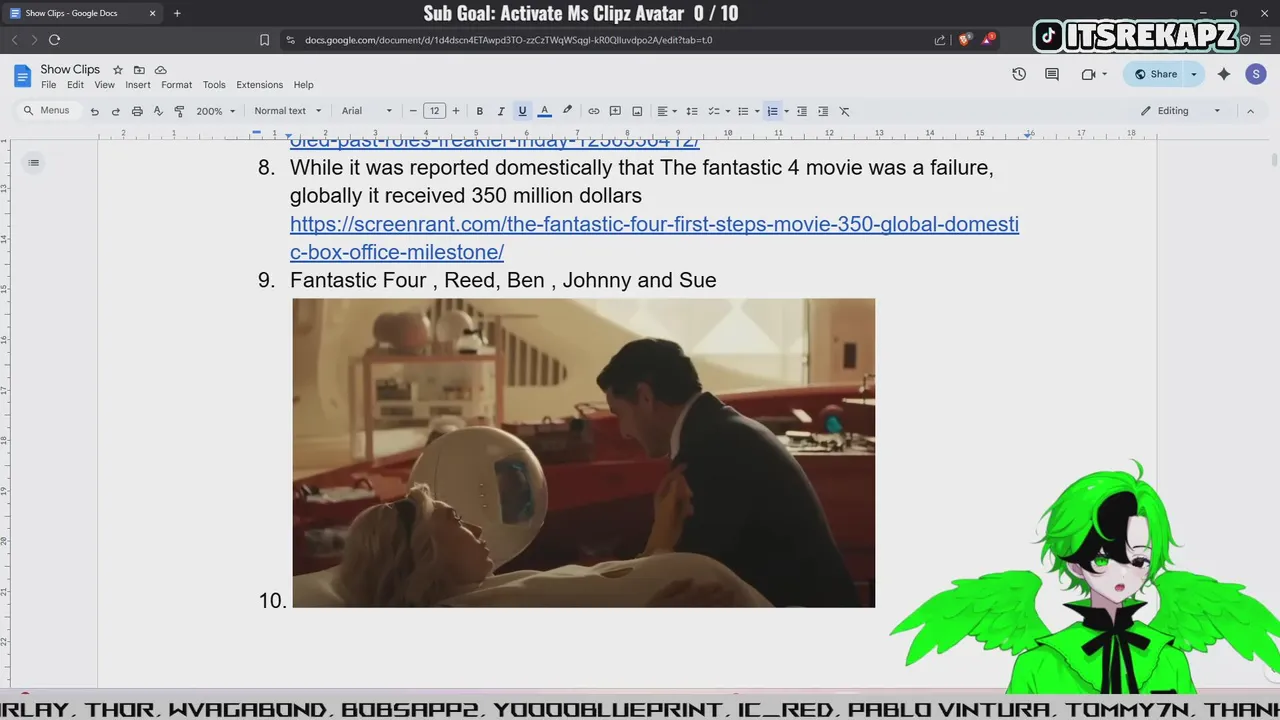Open the Help menu
This screenshot has width=1280, height=720.
point(303,85)
